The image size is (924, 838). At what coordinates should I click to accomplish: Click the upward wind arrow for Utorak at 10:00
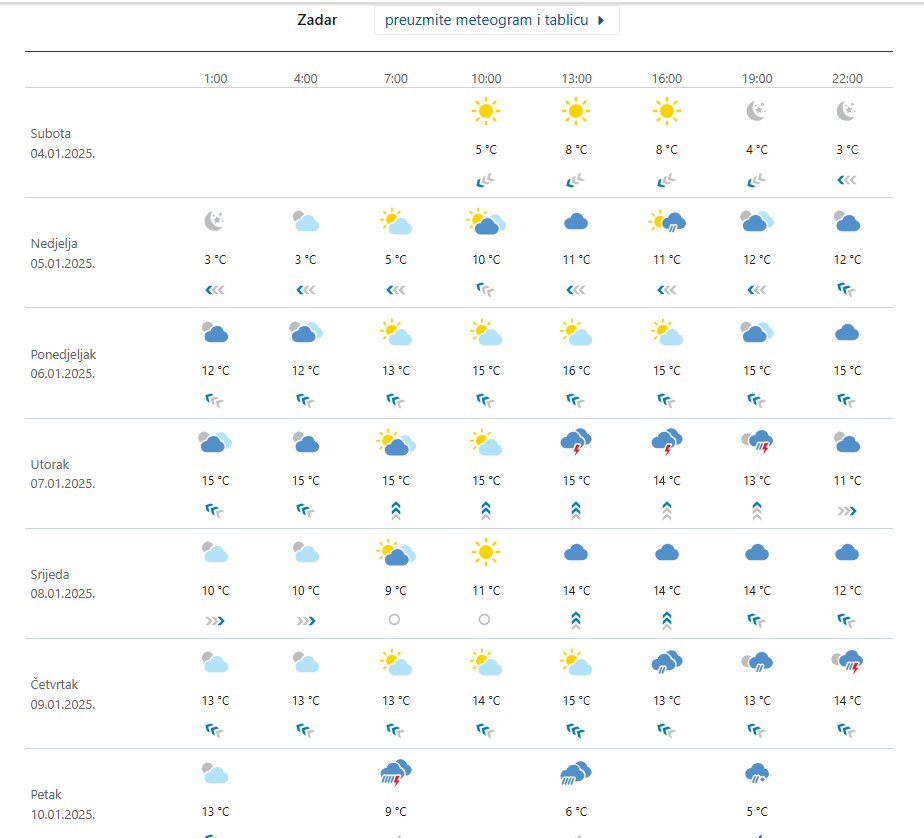(486, 510)
